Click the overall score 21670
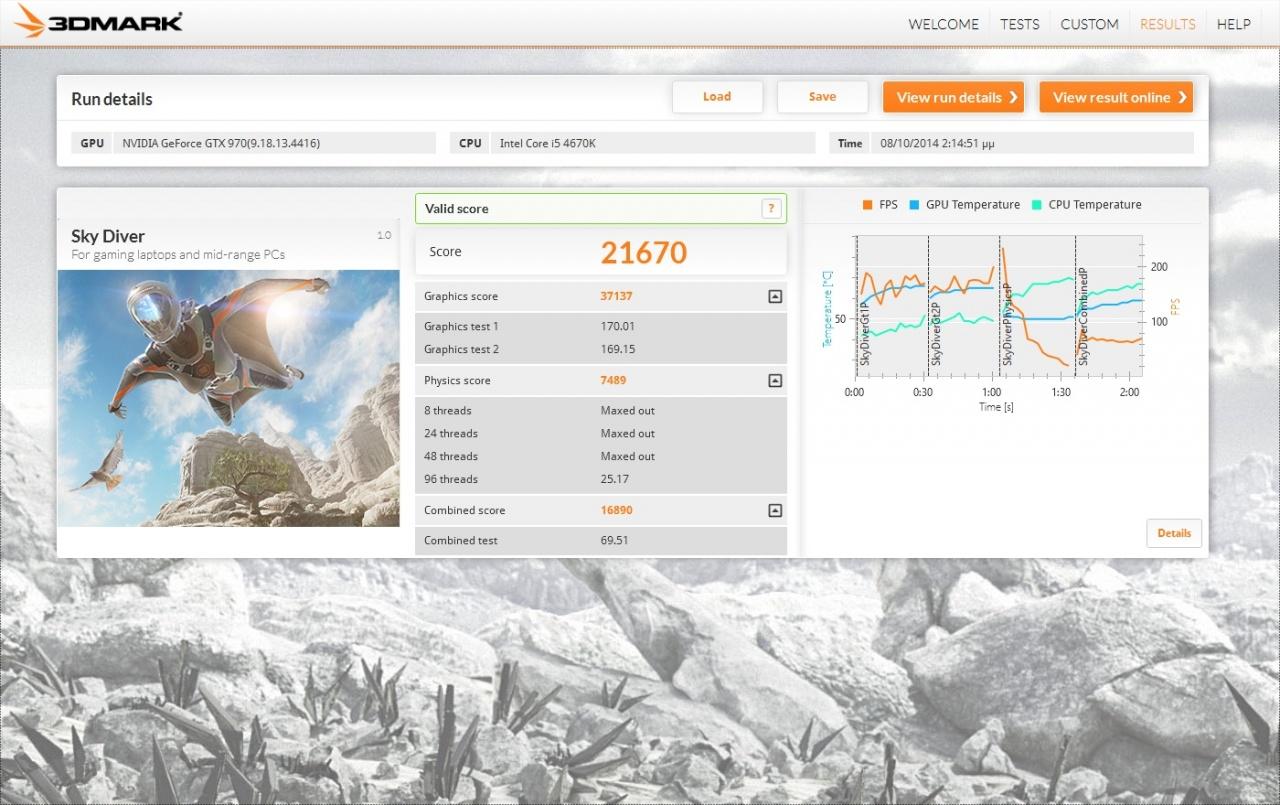The width and height of the screenshot is (1280, 805). pyautogui.click(x=644, y=252)
